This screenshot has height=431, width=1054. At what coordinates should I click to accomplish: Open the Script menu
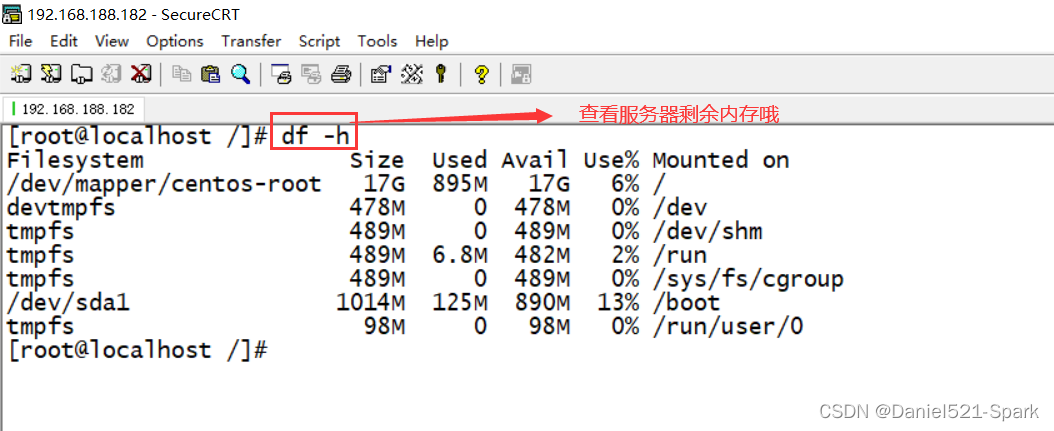[319, 41]
